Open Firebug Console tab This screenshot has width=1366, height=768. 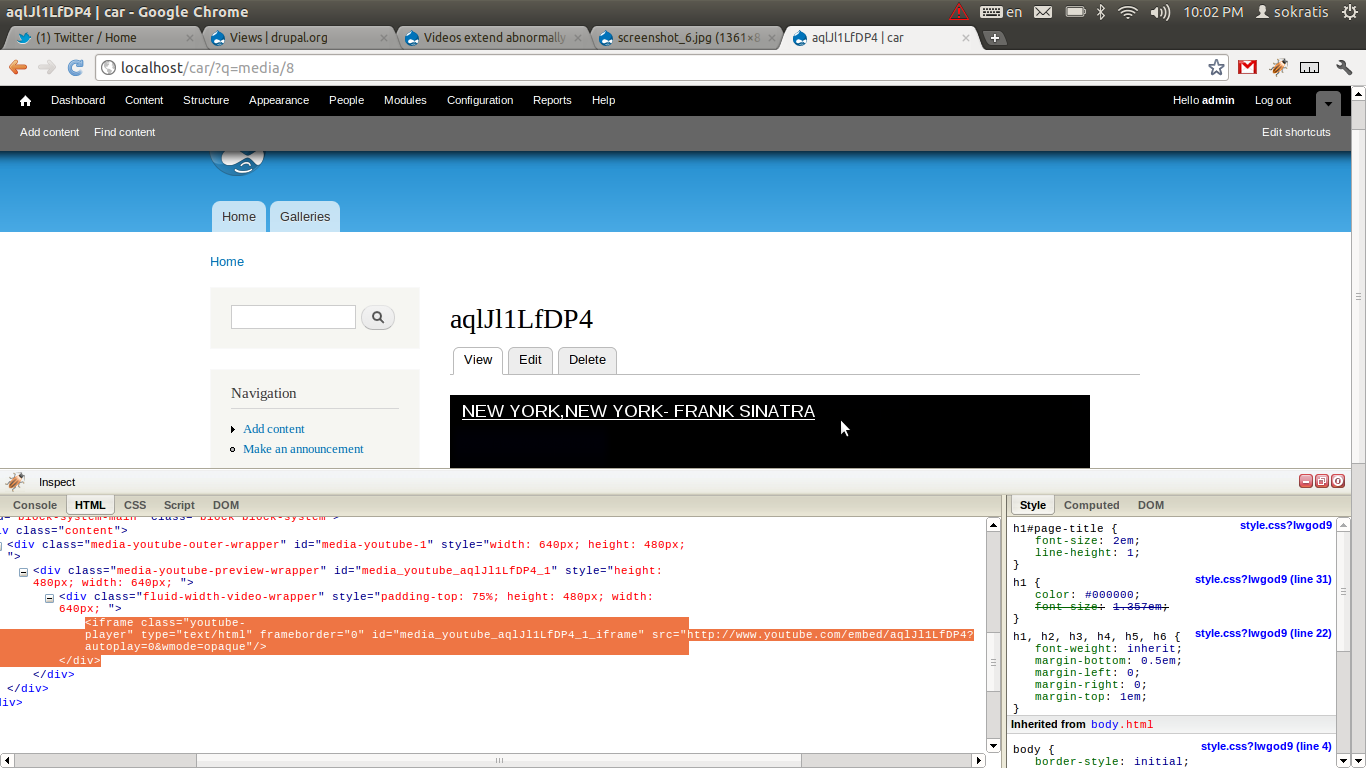(35, 505)
